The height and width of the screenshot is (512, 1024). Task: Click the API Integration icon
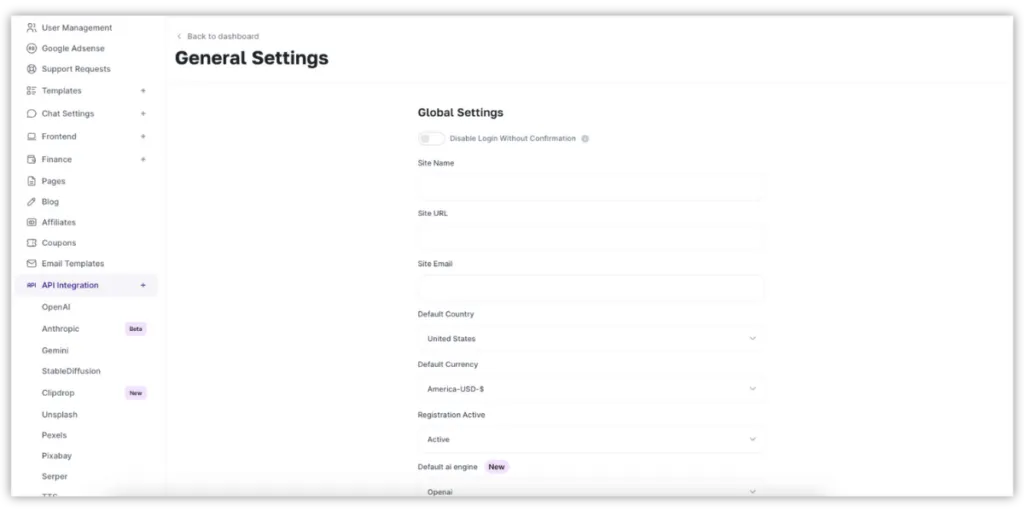pyautogui.click(x=31, y=285)
